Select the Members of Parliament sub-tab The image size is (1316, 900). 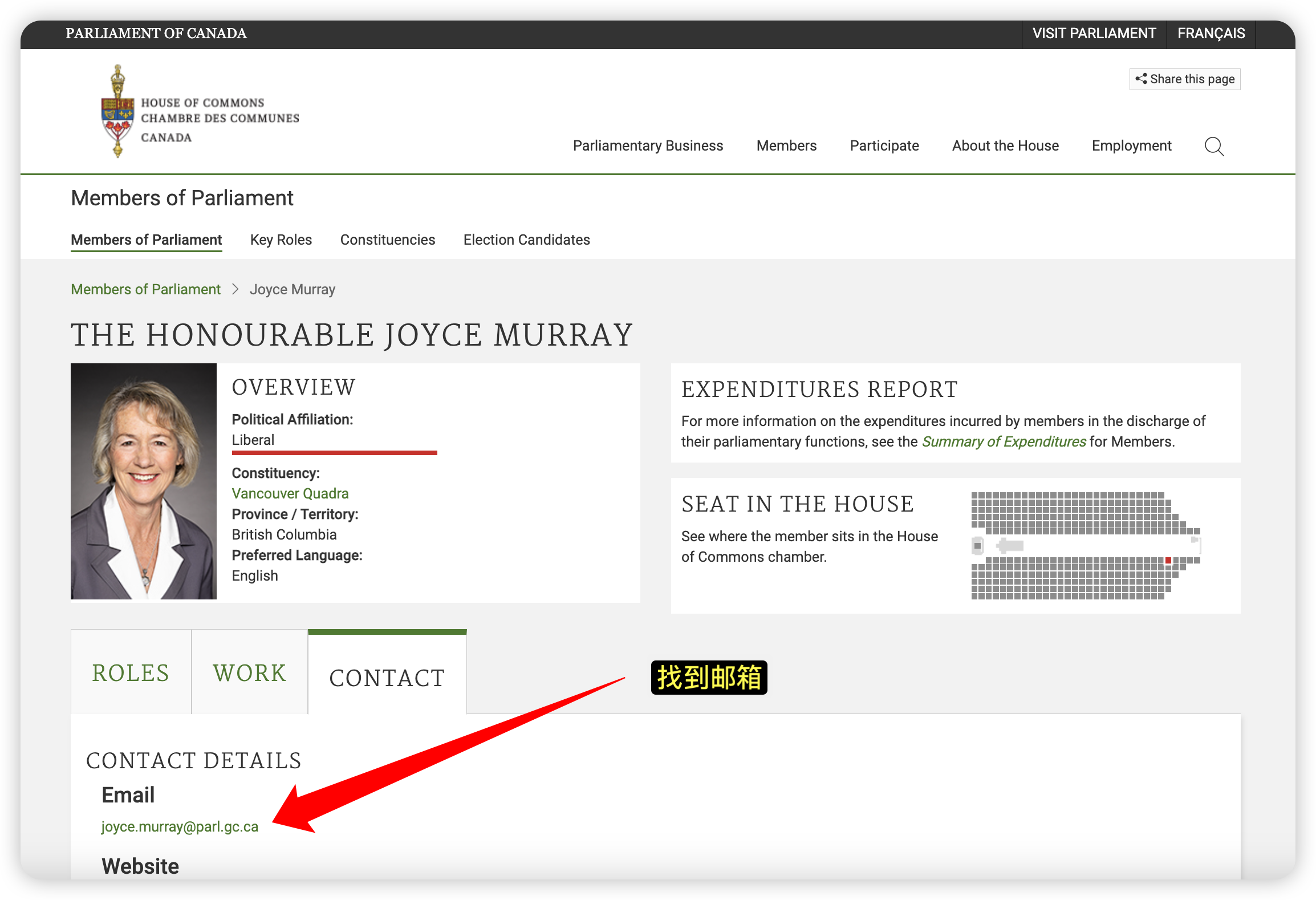point(147,240)
